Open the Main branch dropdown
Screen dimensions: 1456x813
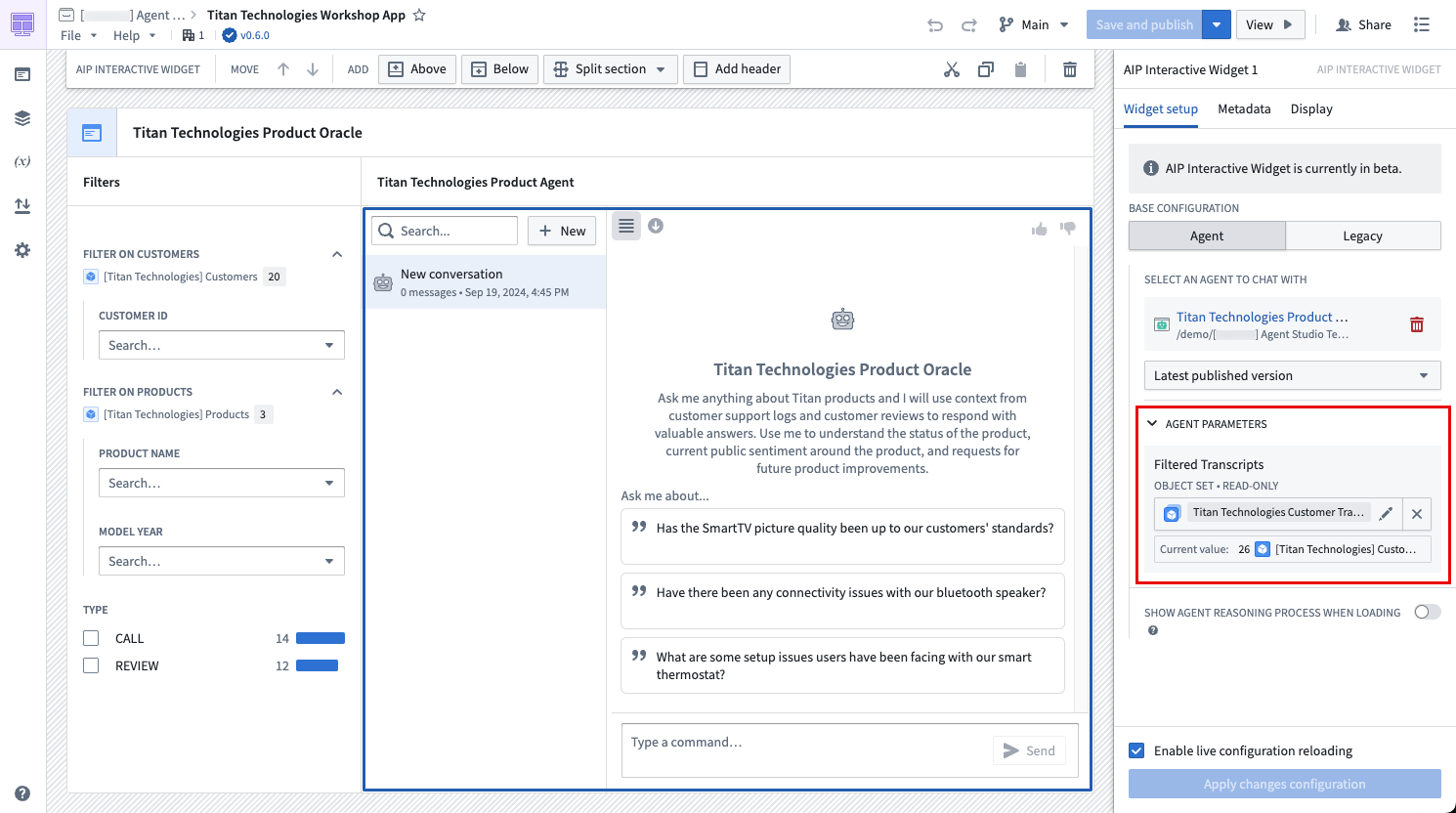point(1034,24)
